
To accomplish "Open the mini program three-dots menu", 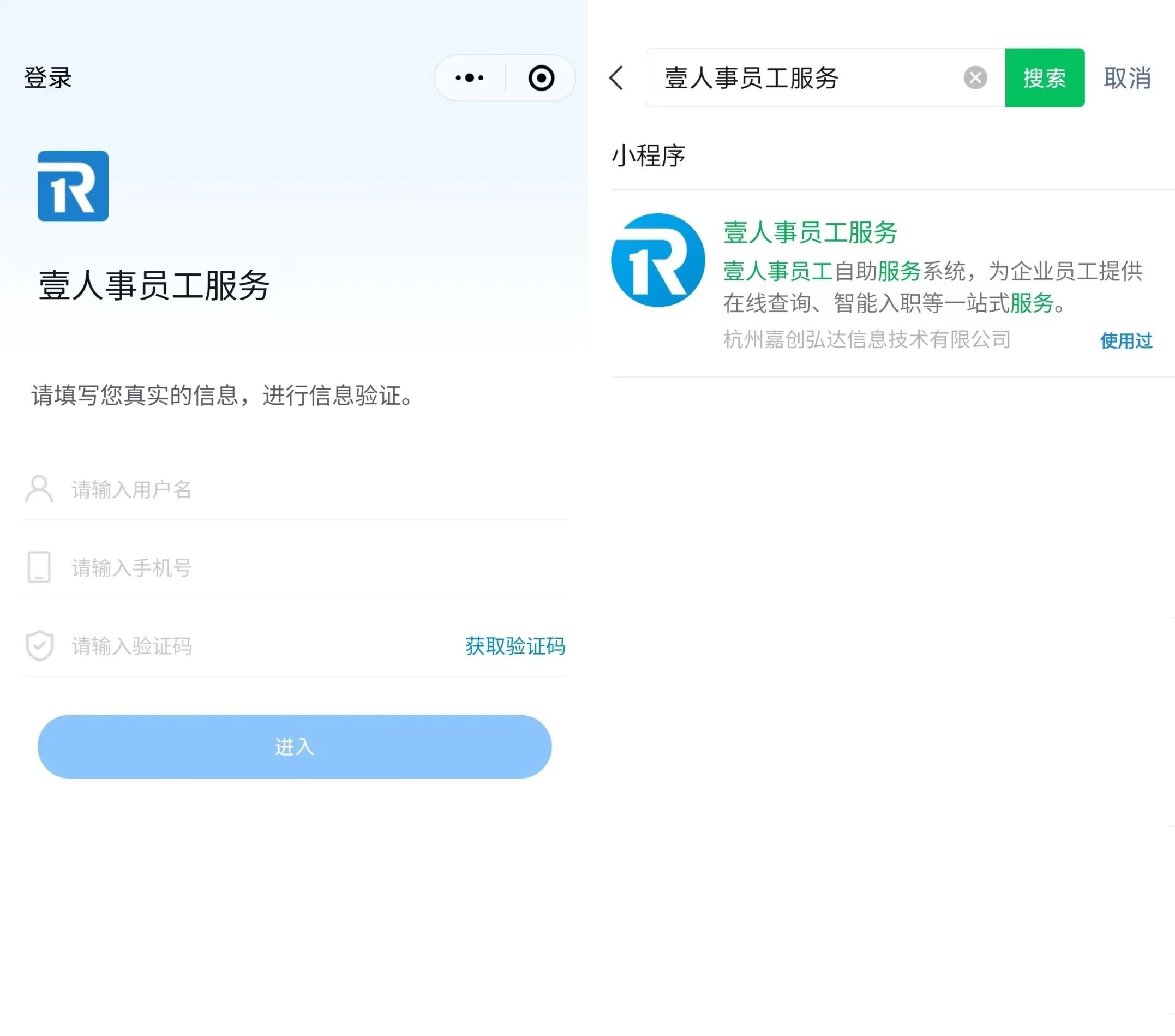I will 470,77.
